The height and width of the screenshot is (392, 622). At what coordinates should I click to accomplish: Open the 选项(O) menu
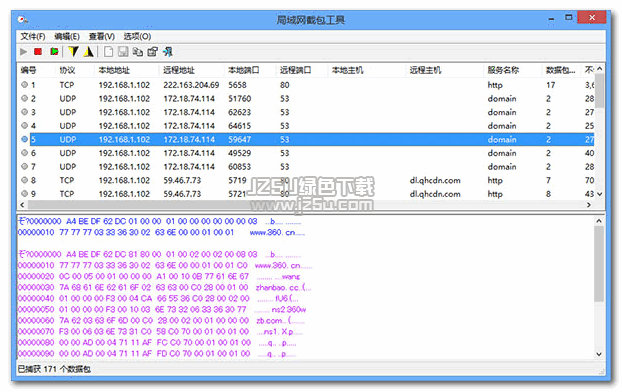(x=137, y=37)
